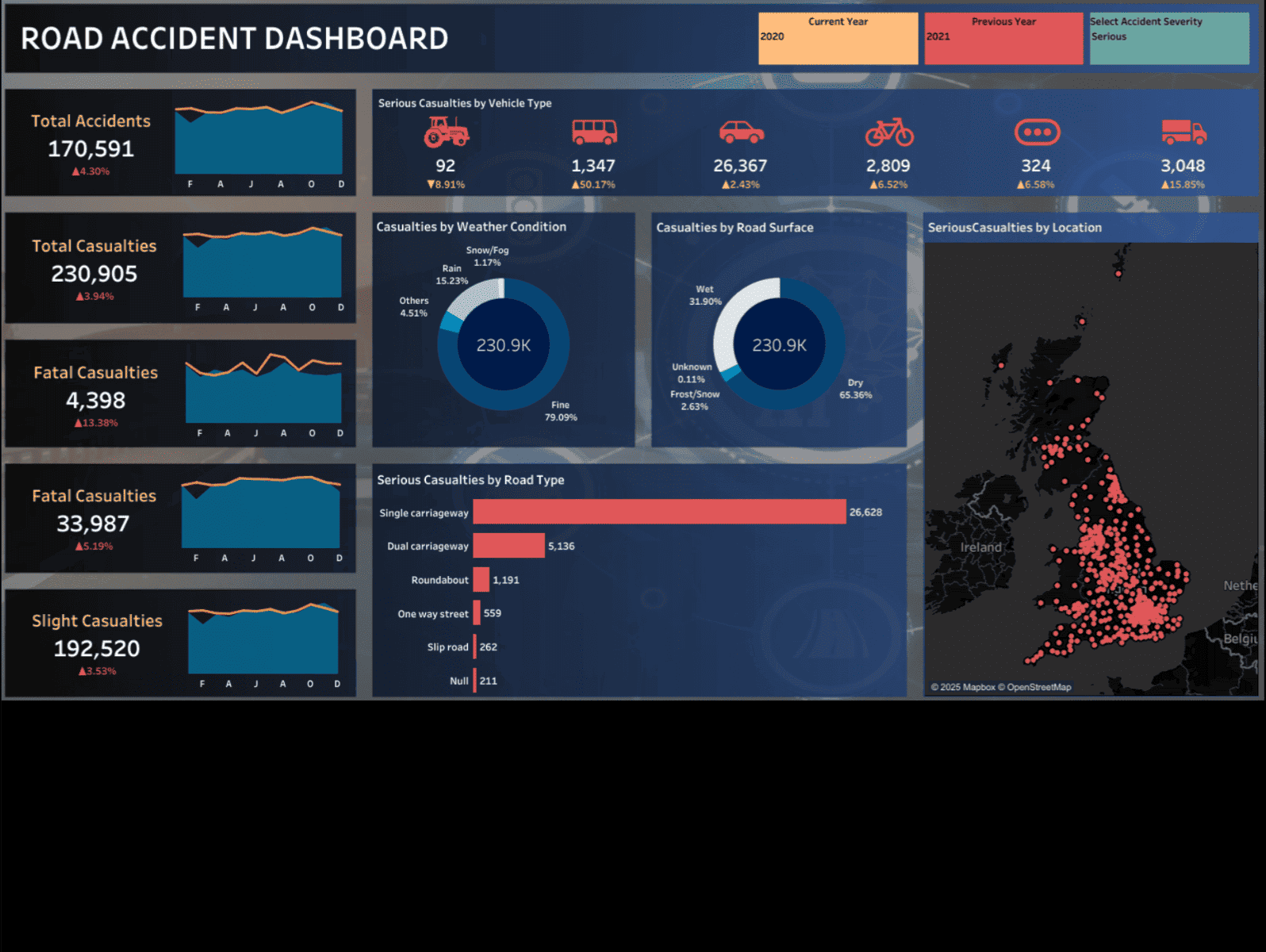The image size is (1266, 952).
Task: Open the OpenStreetMap attribution link
Action: [1038, 687]
